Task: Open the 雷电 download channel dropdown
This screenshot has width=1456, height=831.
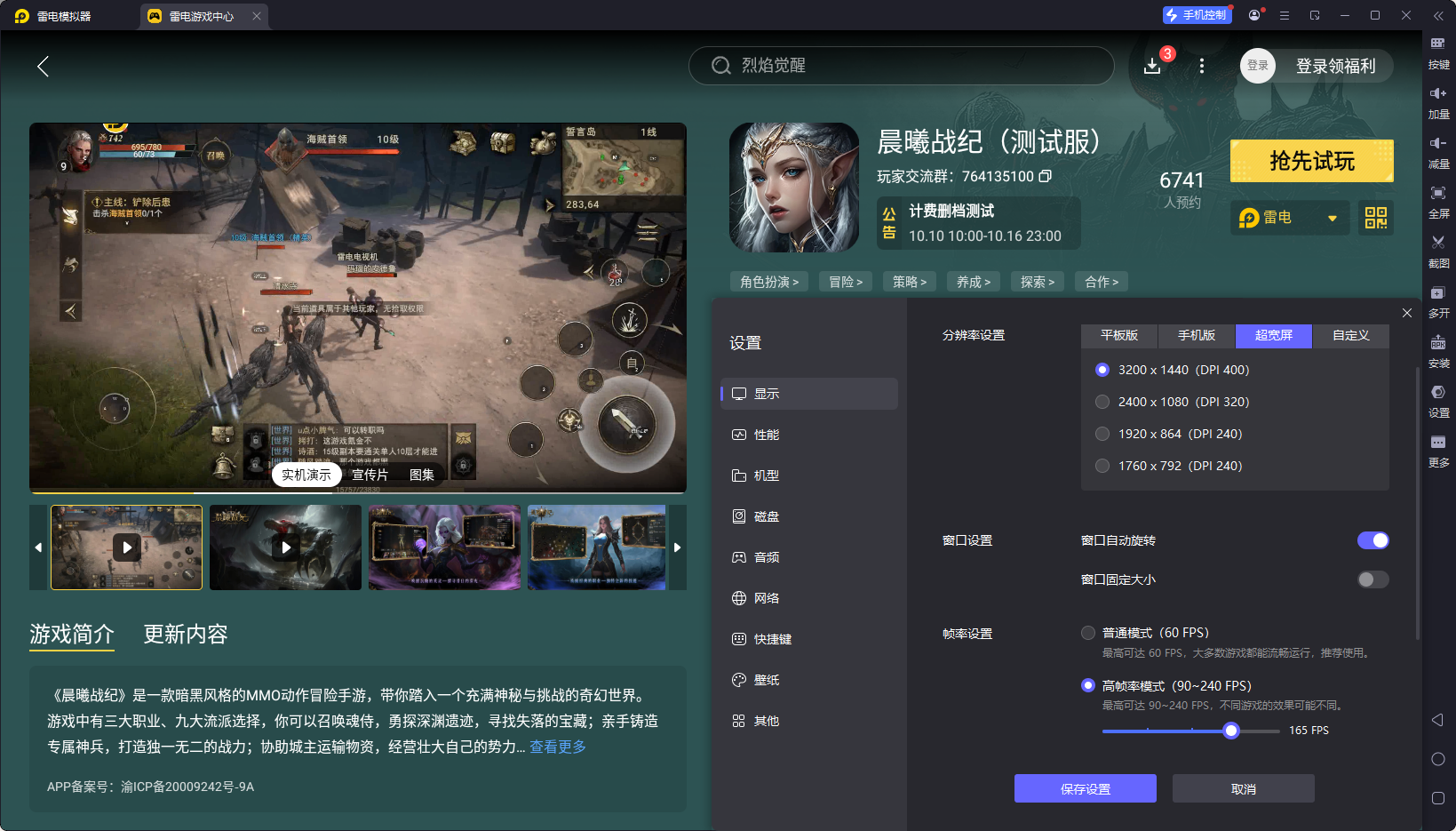Action: pos(1290,218)
